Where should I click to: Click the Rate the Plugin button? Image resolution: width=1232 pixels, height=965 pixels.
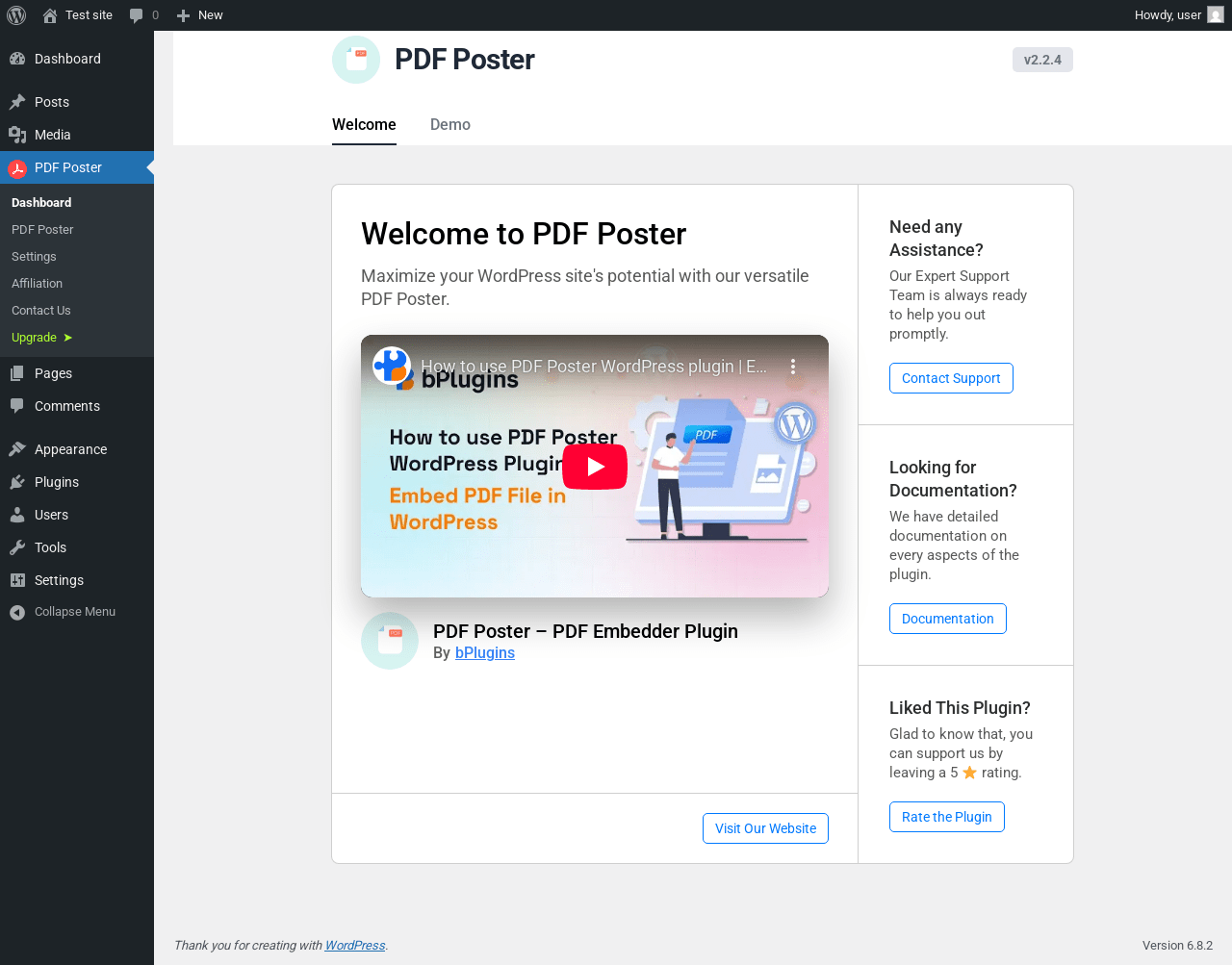click(947, 817)
